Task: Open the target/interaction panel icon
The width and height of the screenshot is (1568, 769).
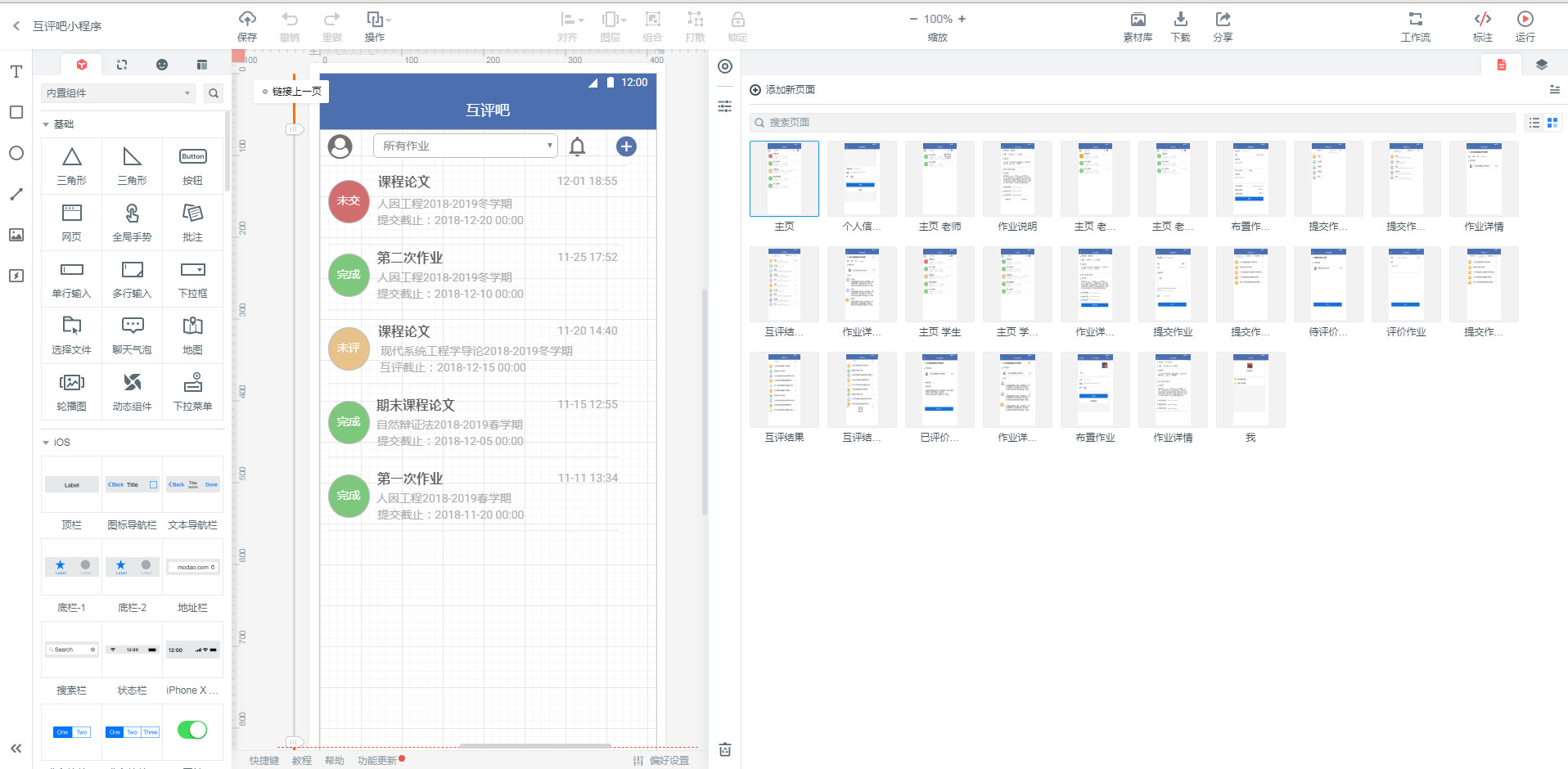Action: point(725,66)
